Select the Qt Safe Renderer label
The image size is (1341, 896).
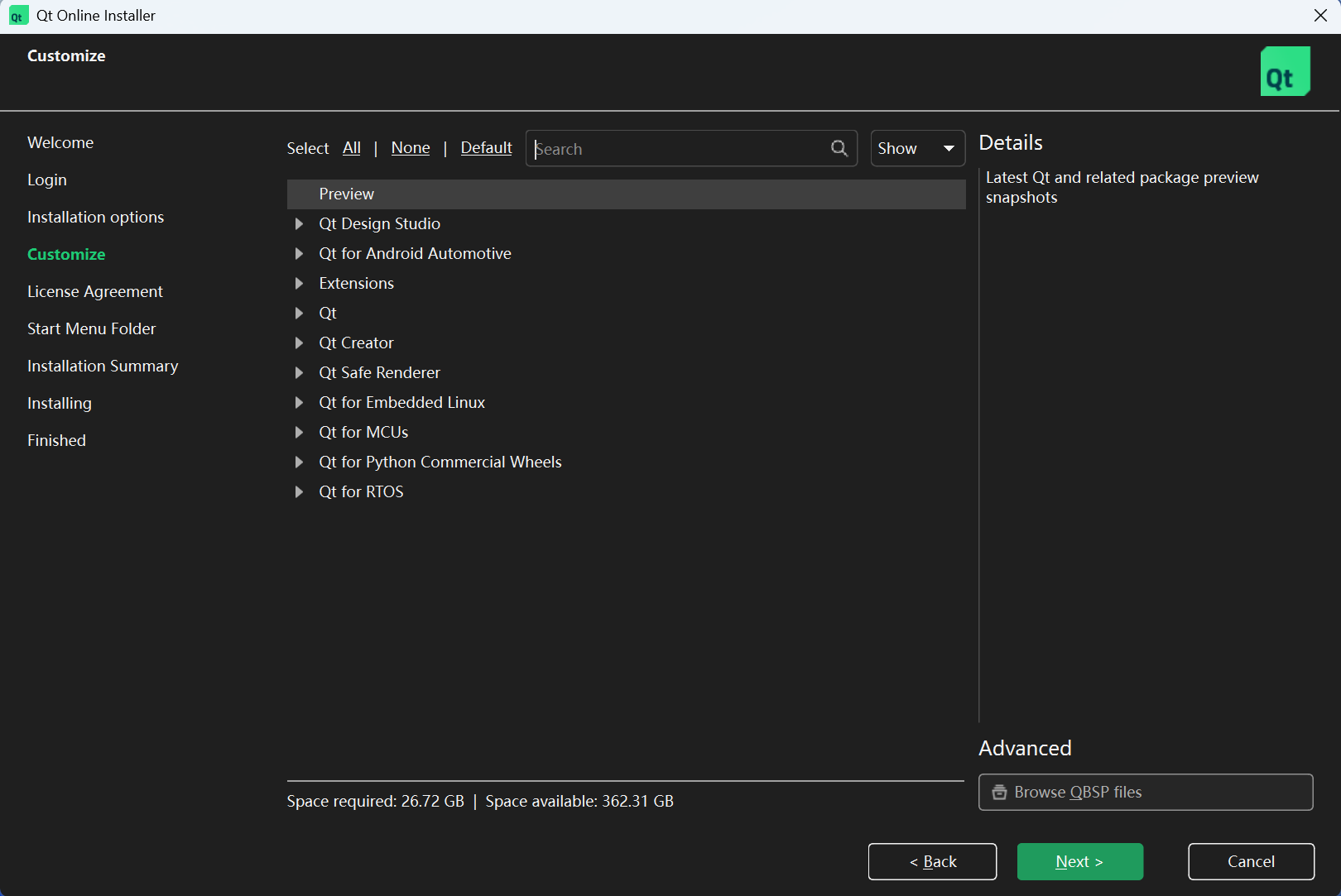(x=380, y=373)
